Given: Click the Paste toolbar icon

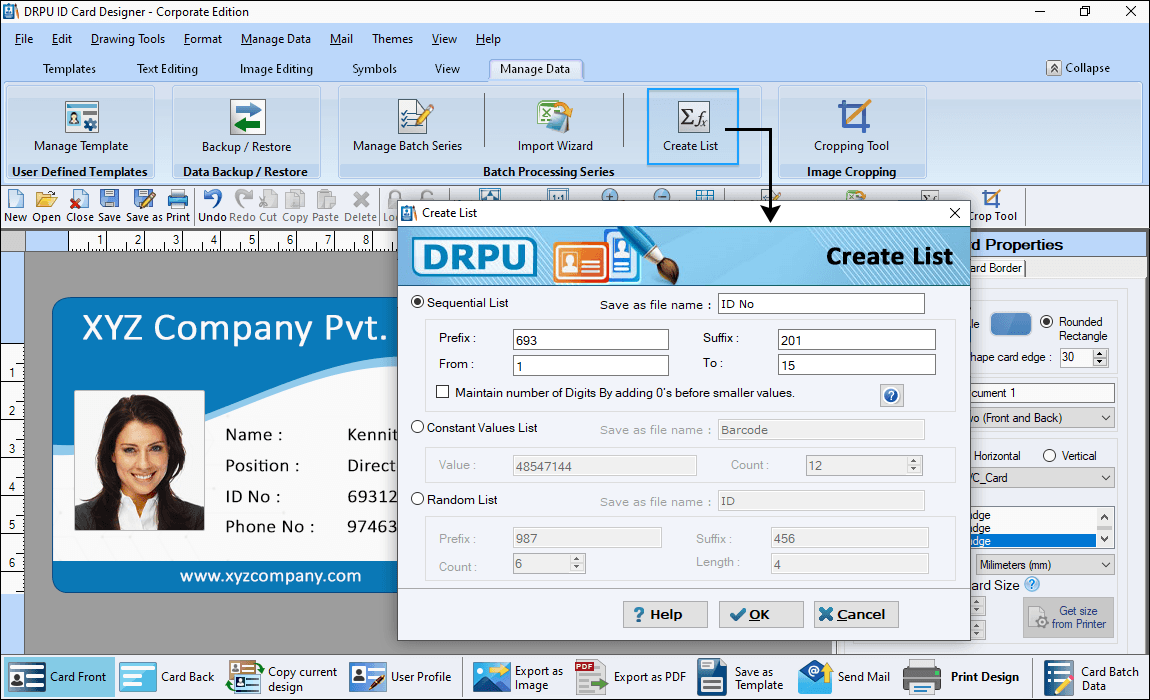Looking at the screenshot, I should [x=325, y=206].
